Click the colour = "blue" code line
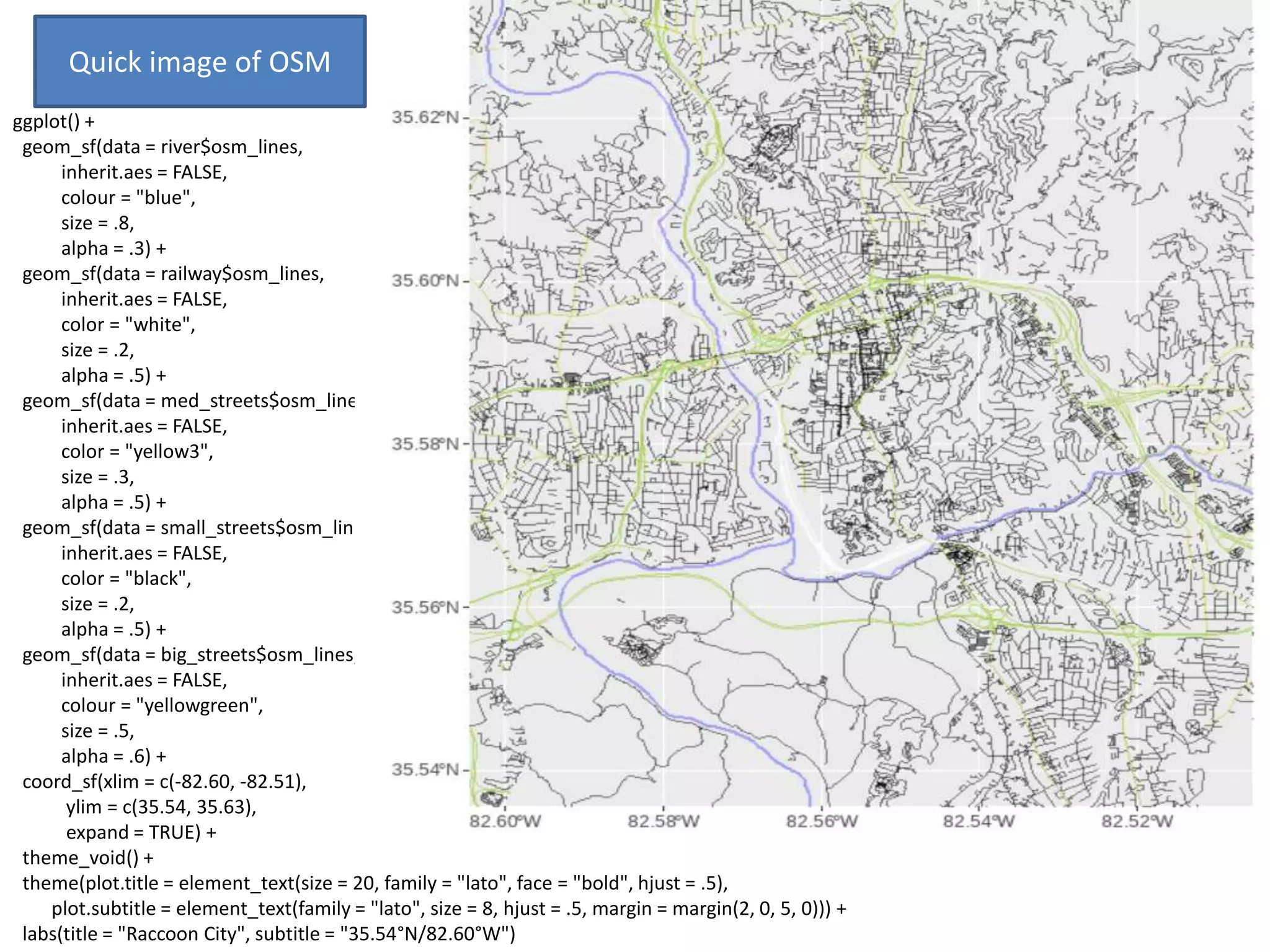The height and width of the screenshot is (952, 1270). click(128, 198)
